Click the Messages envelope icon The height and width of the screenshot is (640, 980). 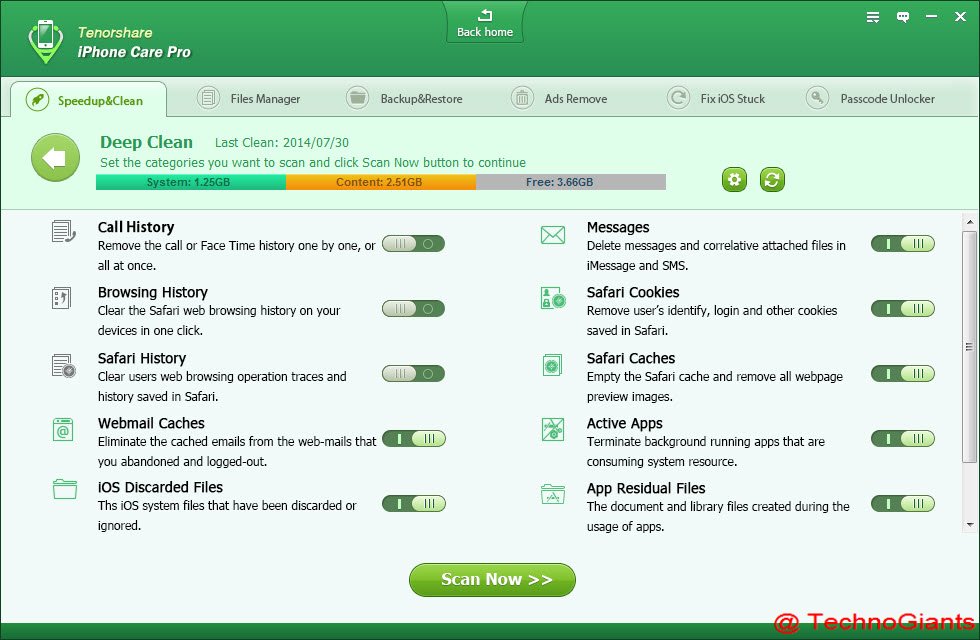click(x=552, y=235)
